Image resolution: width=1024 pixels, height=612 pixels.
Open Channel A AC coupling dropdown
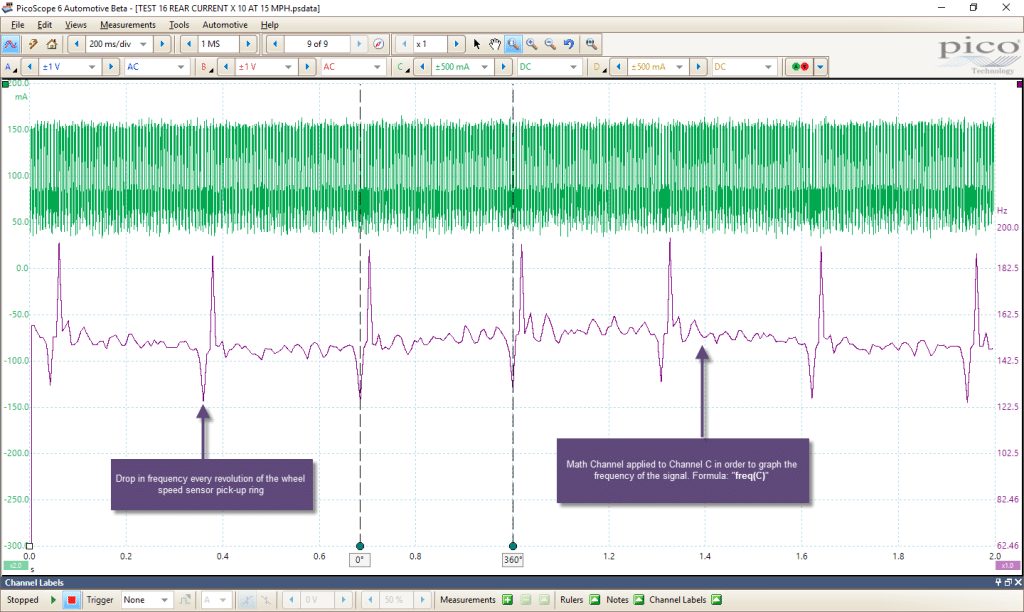(181, 67)
